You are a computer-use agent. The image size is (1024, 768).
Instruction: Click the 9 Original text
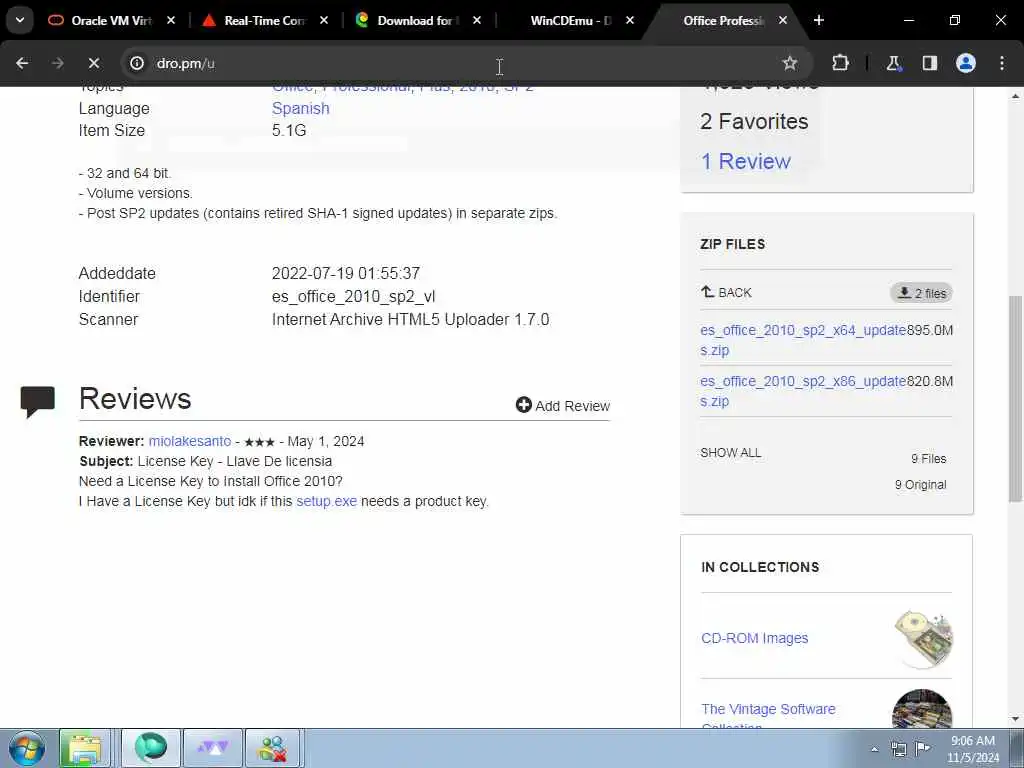920,485
